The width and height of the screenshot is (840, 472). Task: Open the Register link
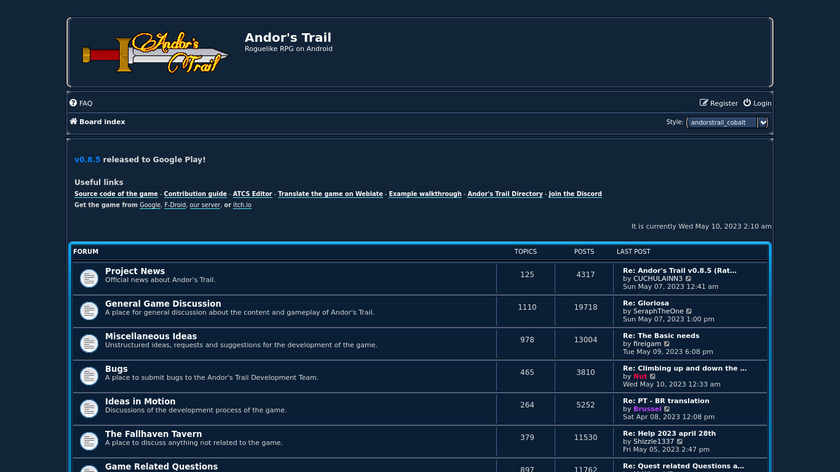point(724,103)
